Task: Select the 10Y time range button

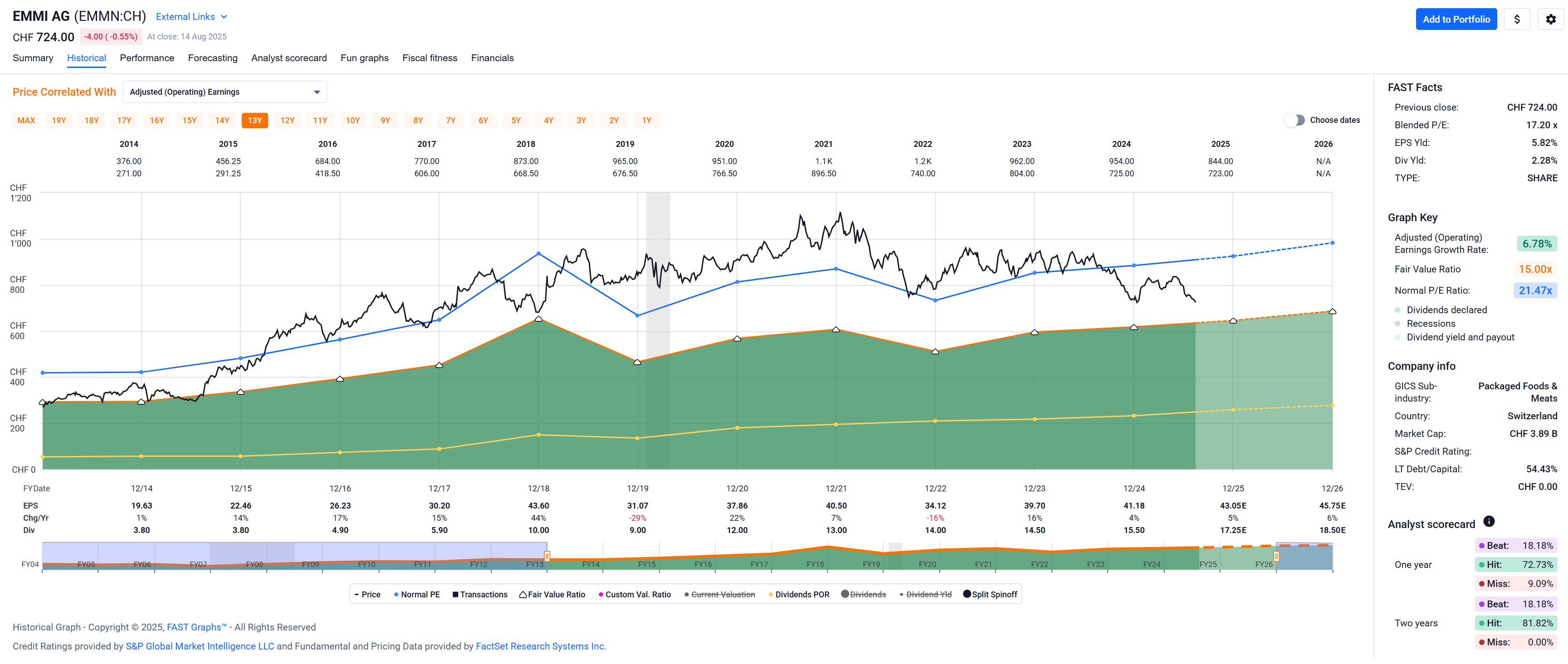Action: (x=352, y=121)
